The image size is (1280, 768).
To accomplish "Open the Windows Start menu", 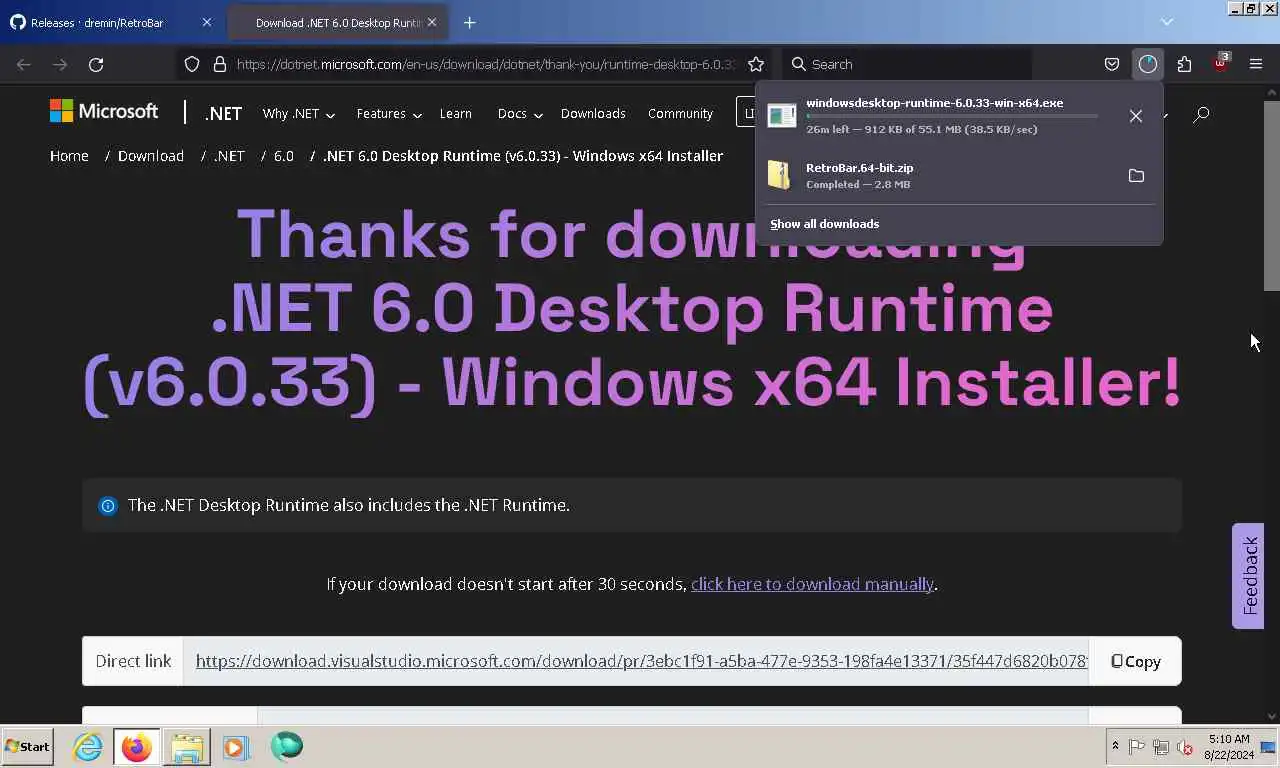I will 27,747.
